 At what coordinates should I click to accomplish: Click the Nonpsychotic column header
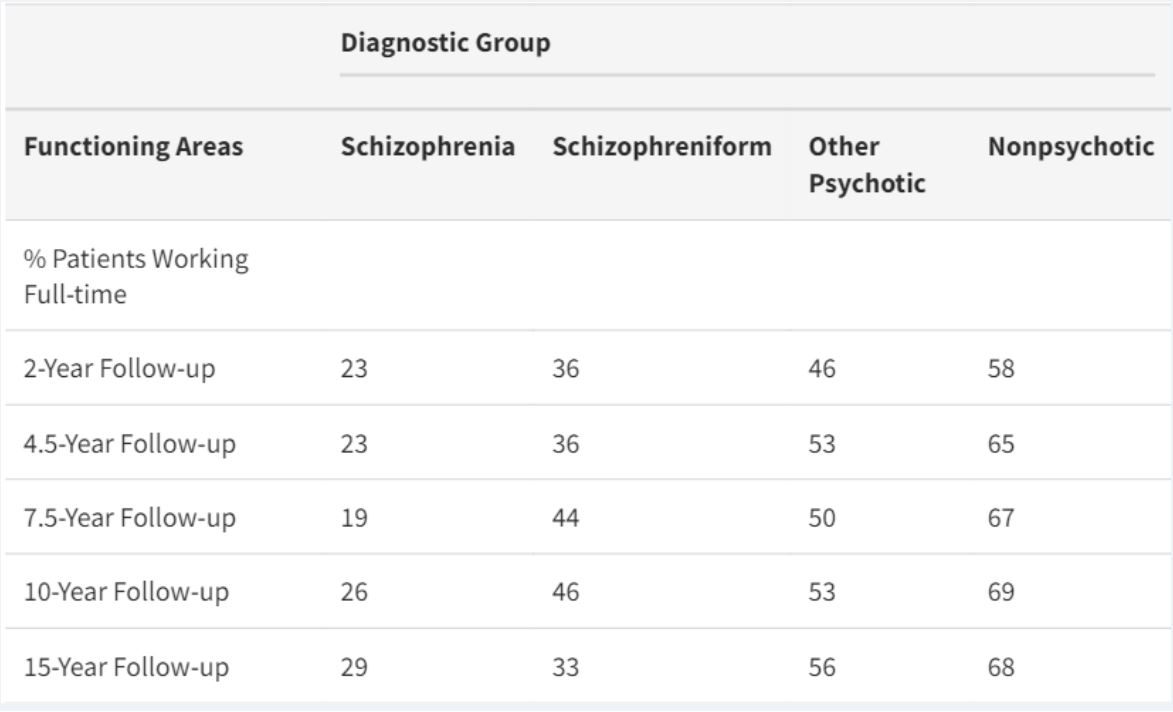1071,147
